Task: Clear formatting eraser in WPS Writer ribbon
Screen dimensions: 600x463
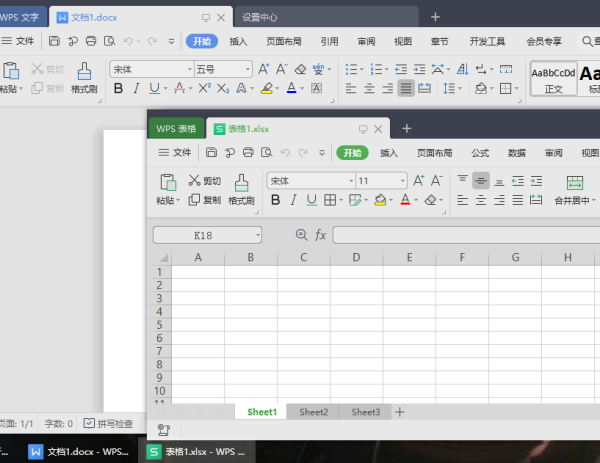Action: [300, 69]
